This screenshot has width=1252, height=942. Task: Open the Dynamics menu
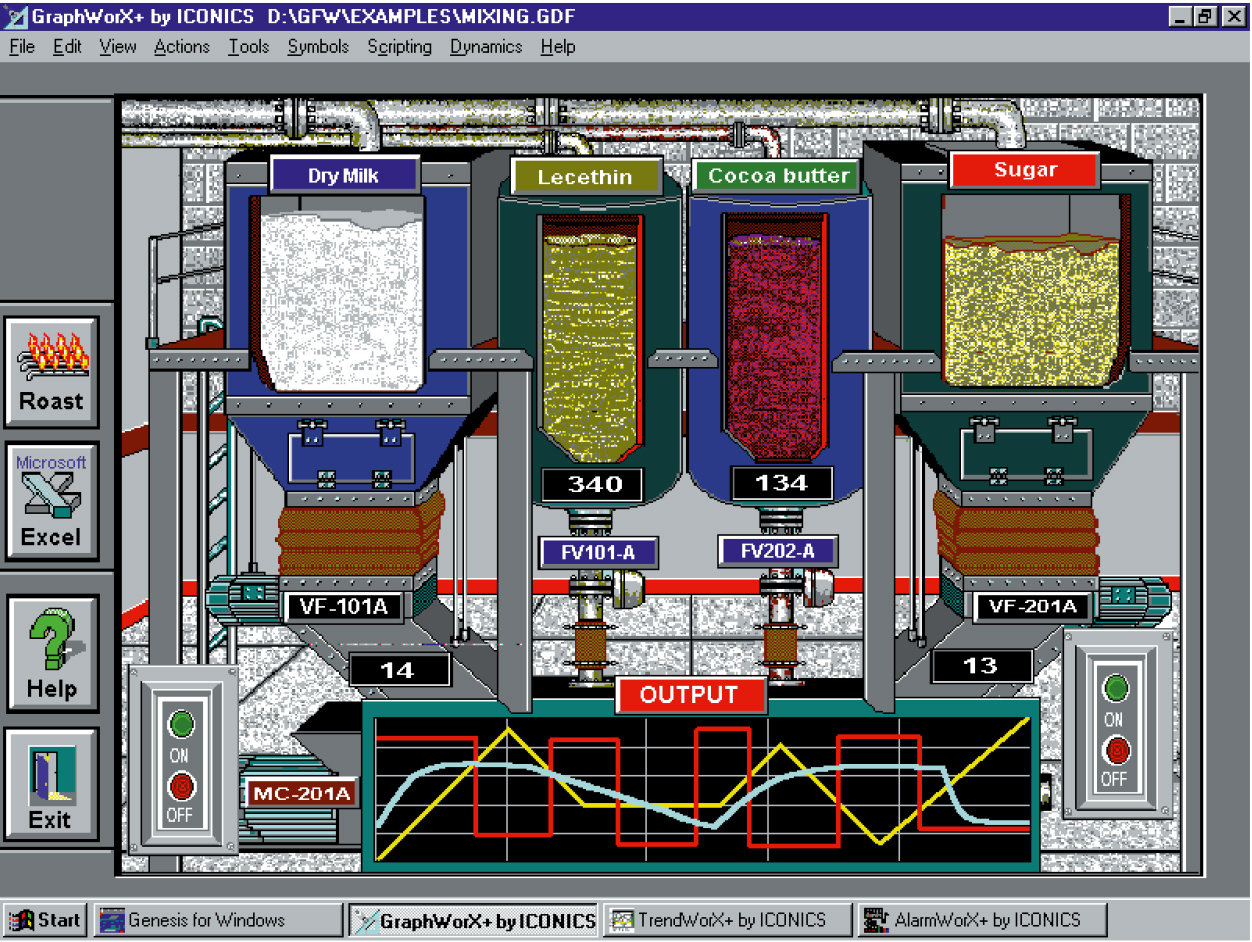click(x=485, y=47)
